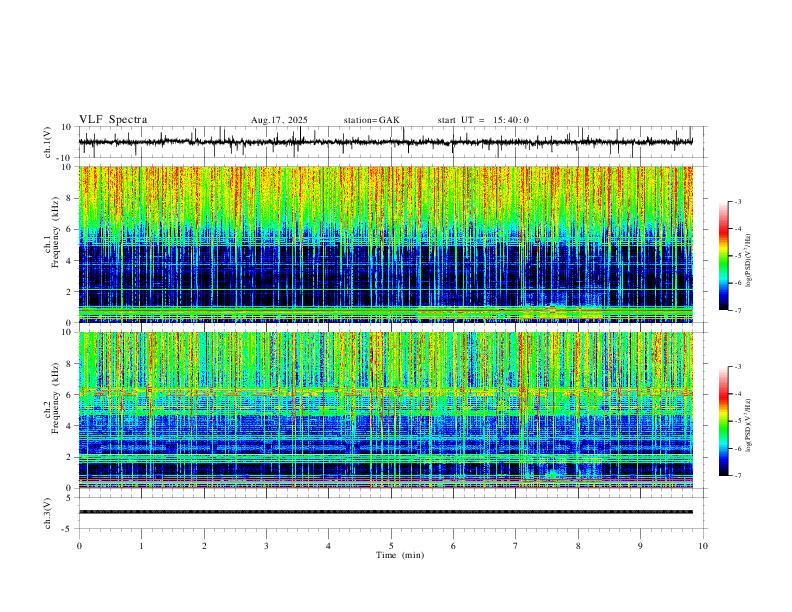Click the "Time (min)" axis title
Image resolution: width=792 pixels, height=612 pixels.
(400, 555)
